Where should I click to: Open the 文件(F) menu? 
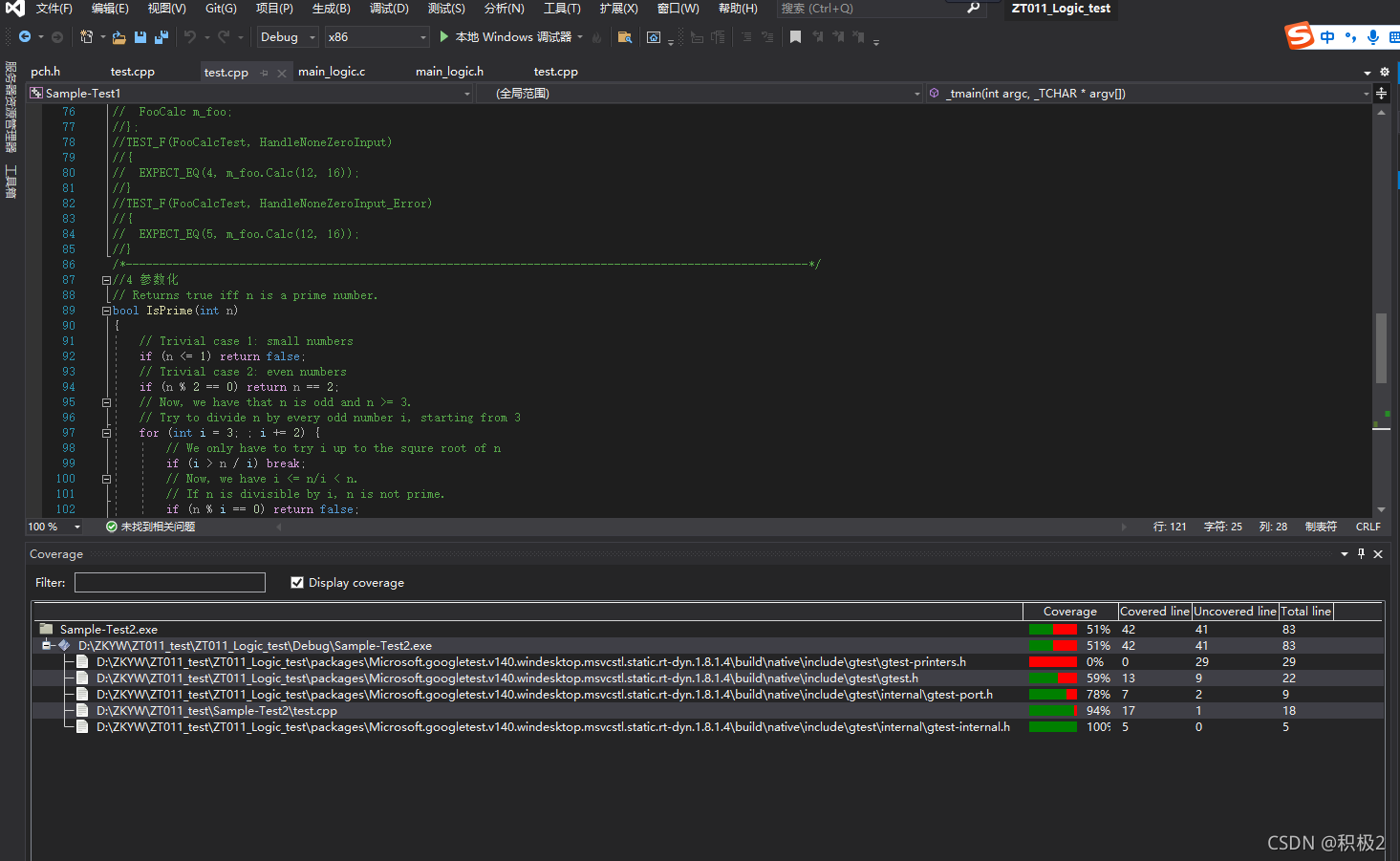tap(54, 8)
